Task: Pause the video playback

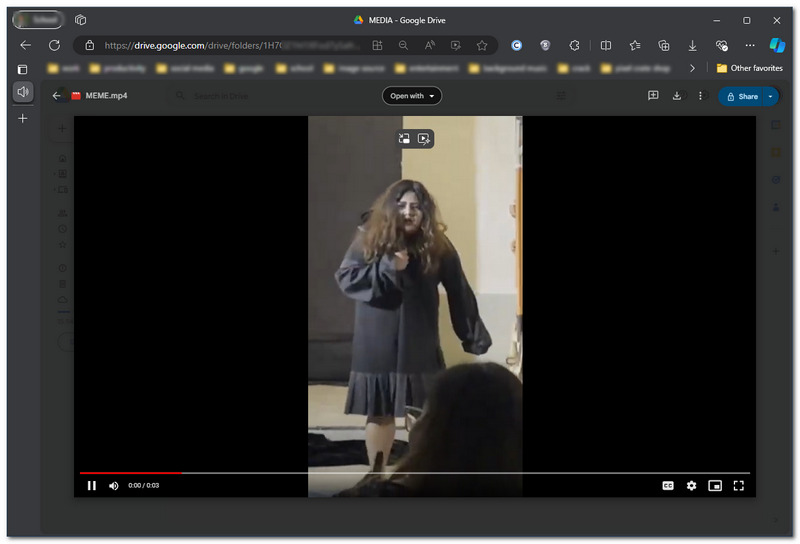Action: (92, 485)
